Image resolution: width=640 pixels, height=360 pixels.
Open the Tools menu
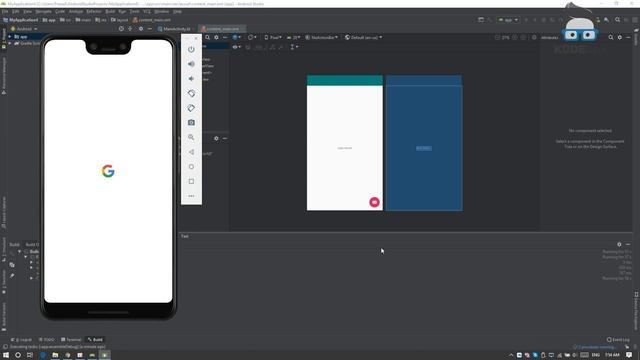[134, 11]
